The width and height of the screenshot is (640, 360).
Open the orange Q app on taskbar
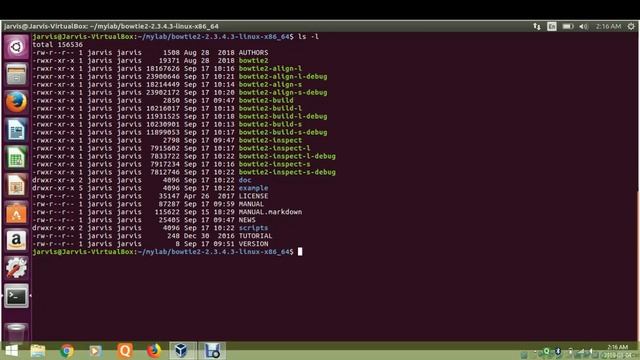(x=125, y=351)
